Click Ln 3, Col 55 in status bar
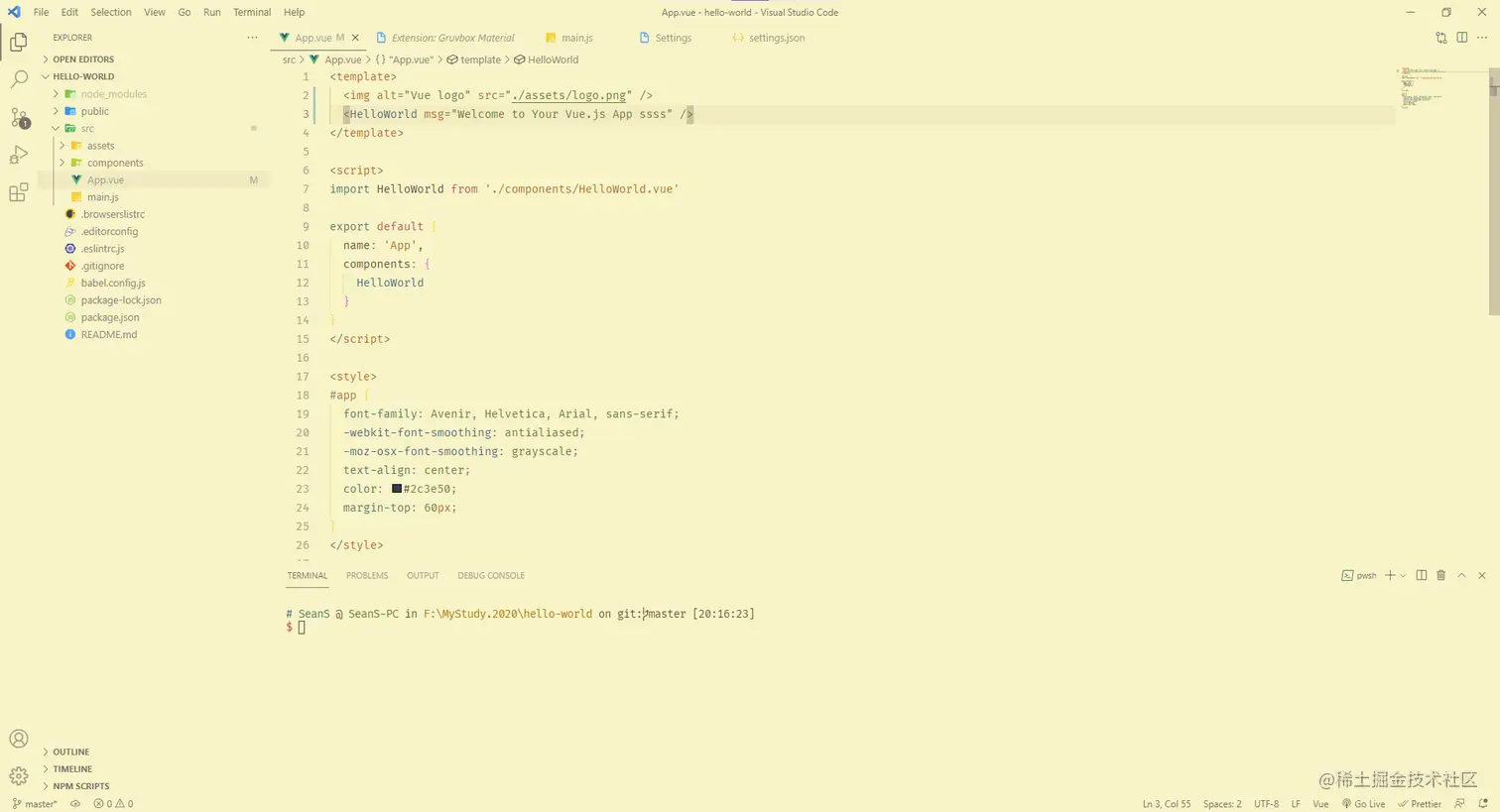 tap(1167, 804)
